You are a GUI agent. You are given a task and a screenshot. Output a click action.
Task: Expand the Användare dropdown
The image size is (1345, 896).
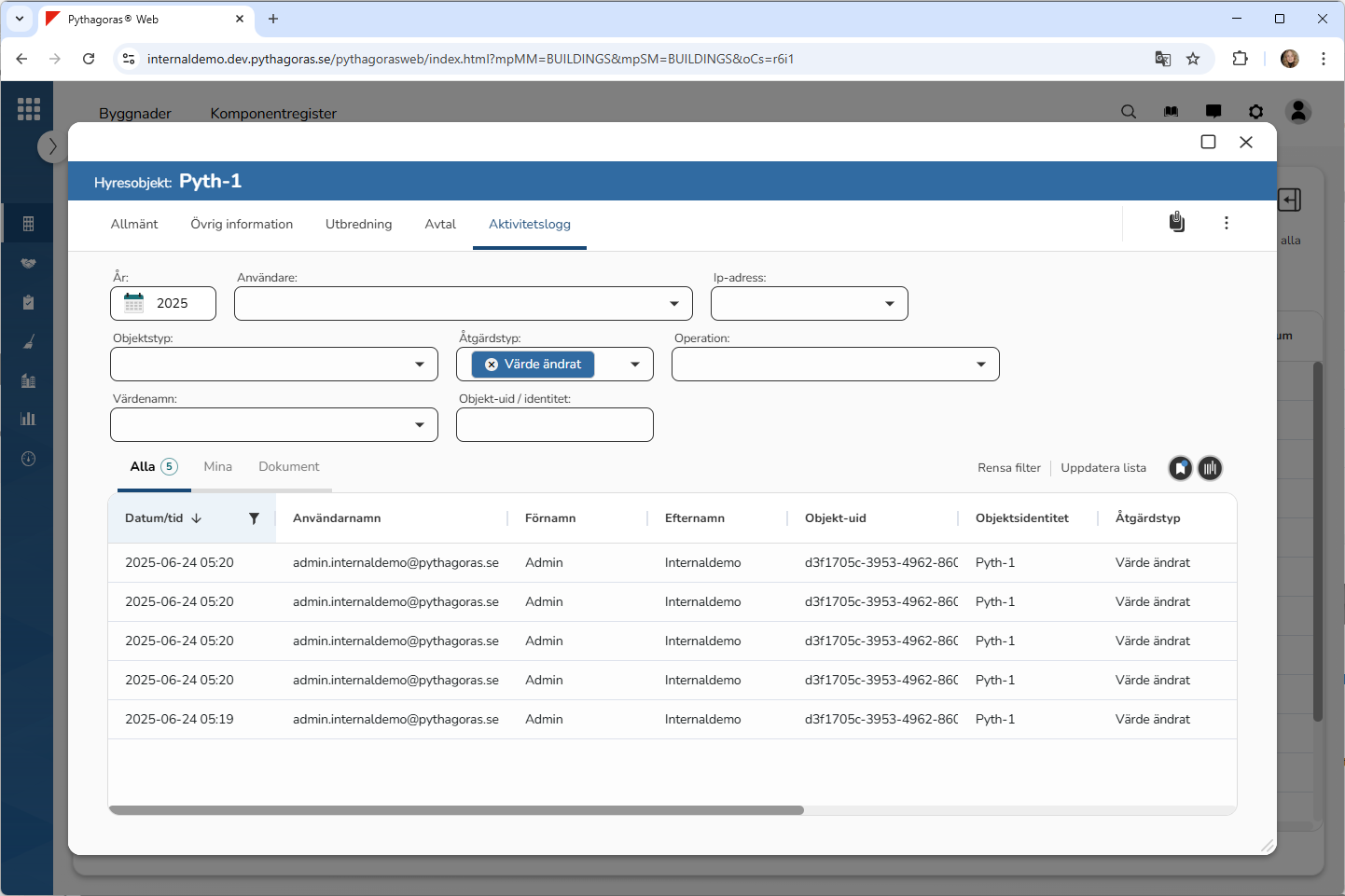(x=673, y=304)
